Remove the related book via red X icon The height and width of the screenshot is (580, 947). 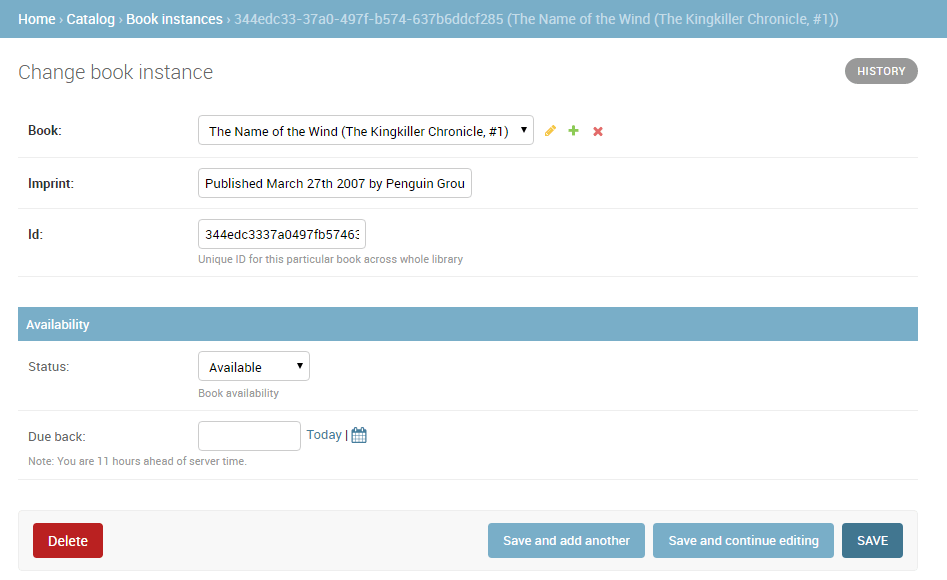click(x=597, y=130)
